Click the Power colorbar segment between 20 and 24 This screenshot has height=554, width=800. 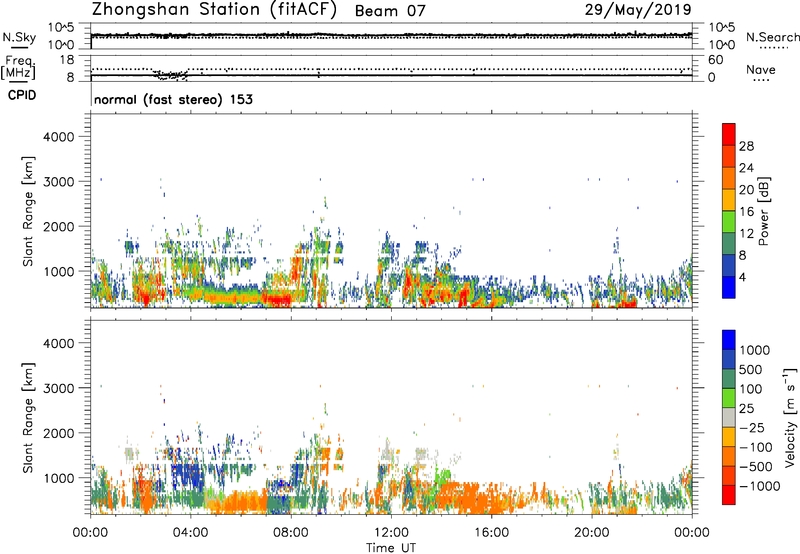(729, 178)
